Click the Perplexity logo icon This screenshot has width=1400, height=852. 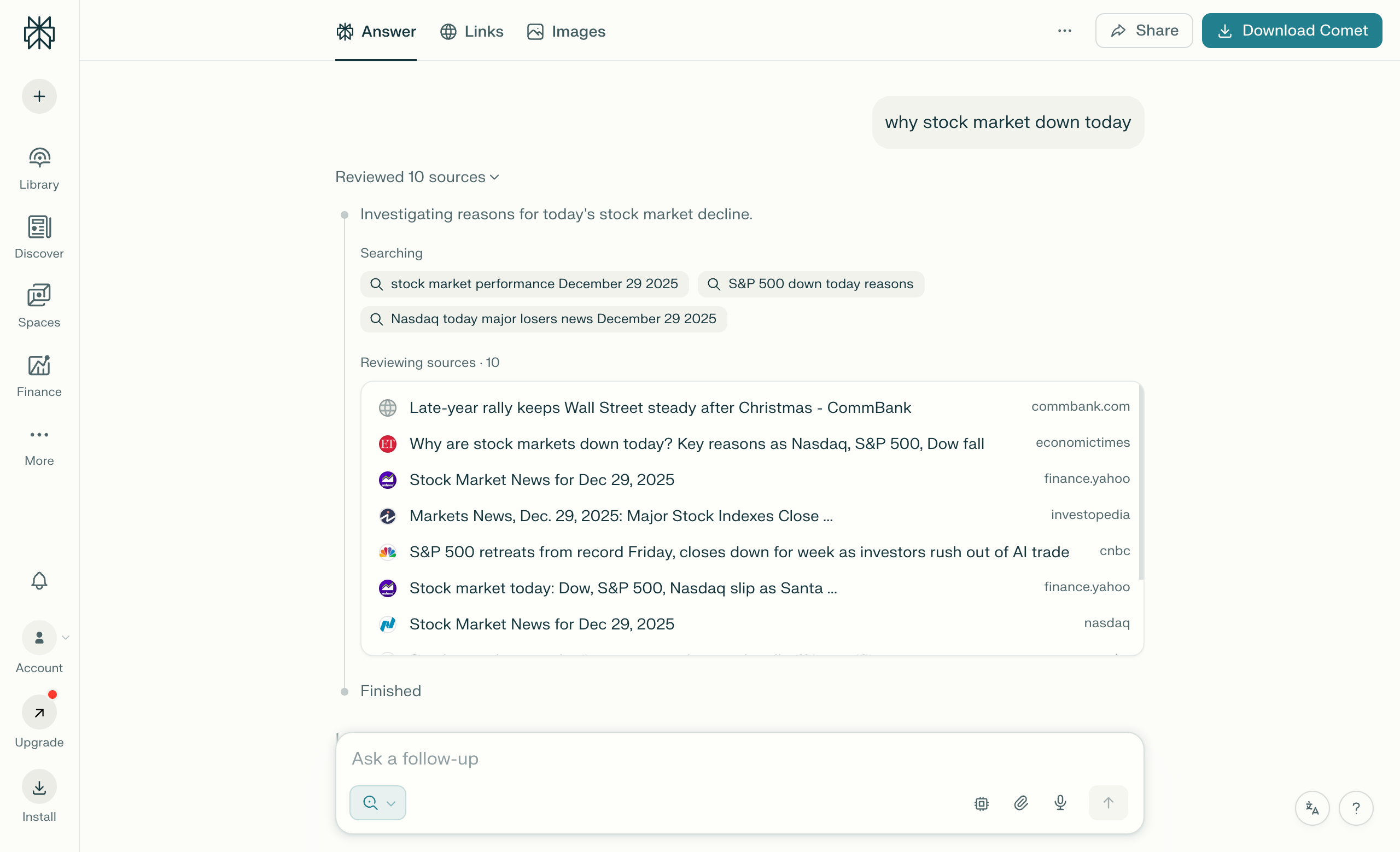pyautogui.click(x=39, y=32)
